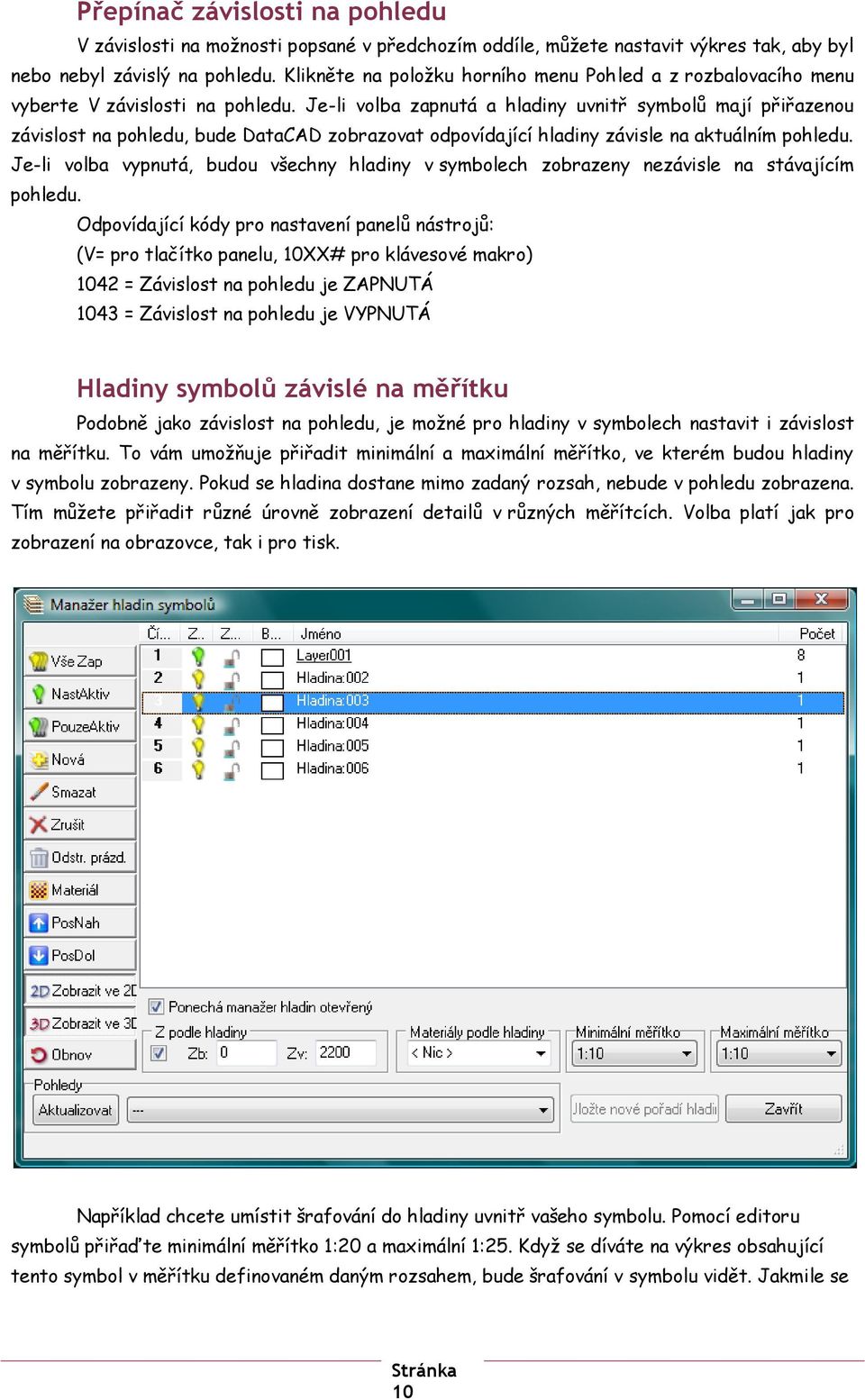Click the color box of Hladina:005
This screenshot has height=1400, width=865.
pyautogui.click(x=272, y=747)
